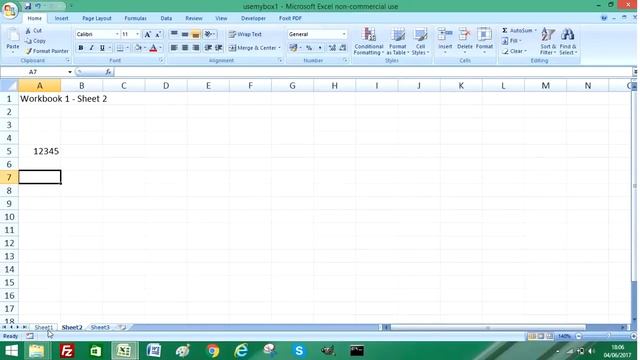This screenshot has width=640, height=360.
Task: Click the Insert cells icon
Action: (445, 34)
